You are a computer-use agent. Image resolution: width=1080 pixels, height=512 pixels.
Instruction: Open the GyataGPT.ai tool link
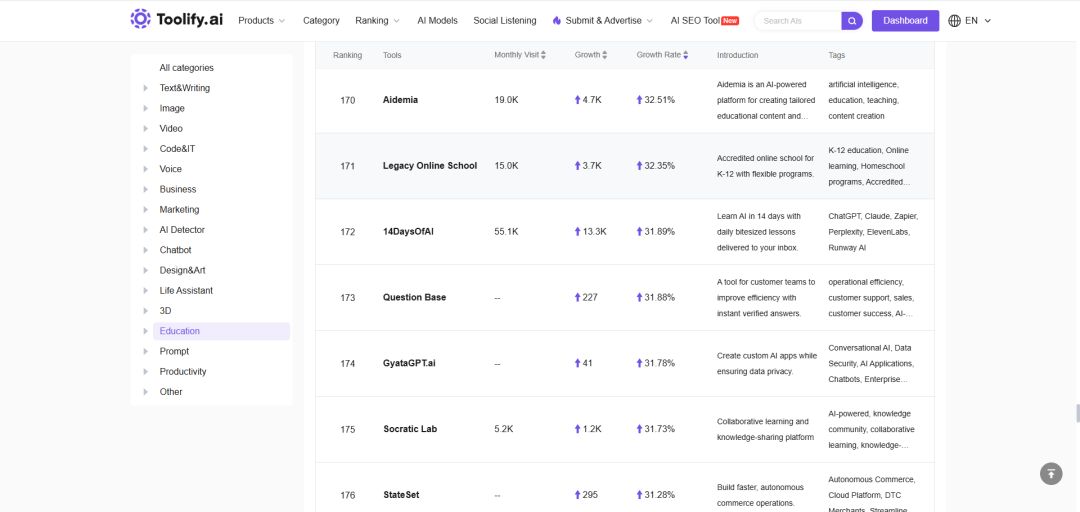[x=409, y=363]
